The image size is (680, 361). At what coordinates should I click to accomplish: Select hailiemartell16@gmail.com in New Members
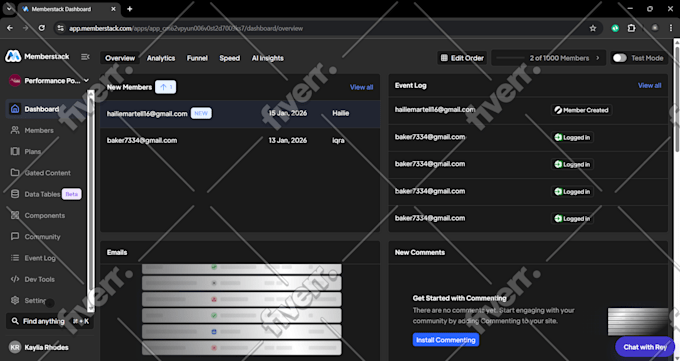pyautogui.click(x=147, y=114)
